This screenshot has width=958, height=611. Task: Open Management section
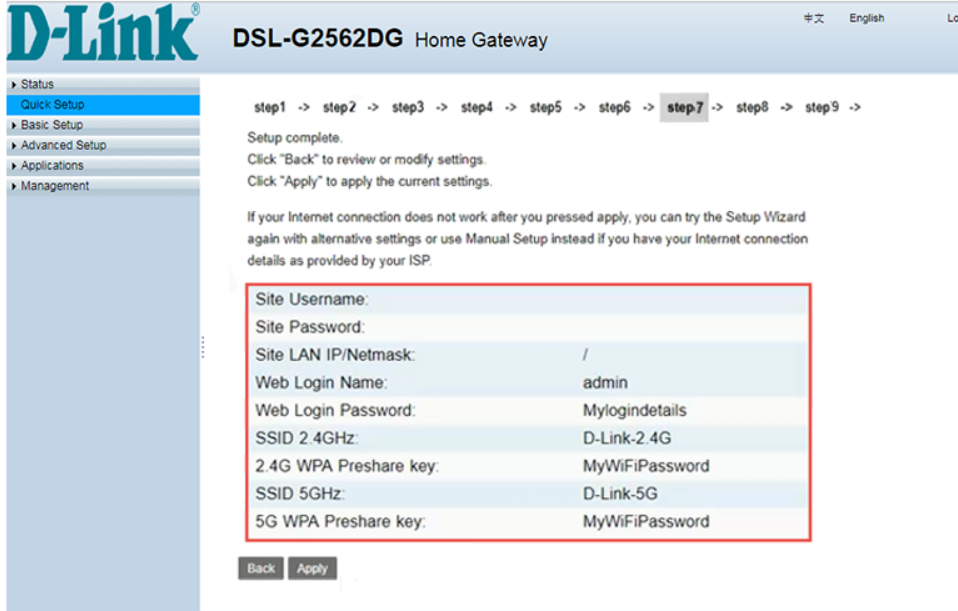55,186
